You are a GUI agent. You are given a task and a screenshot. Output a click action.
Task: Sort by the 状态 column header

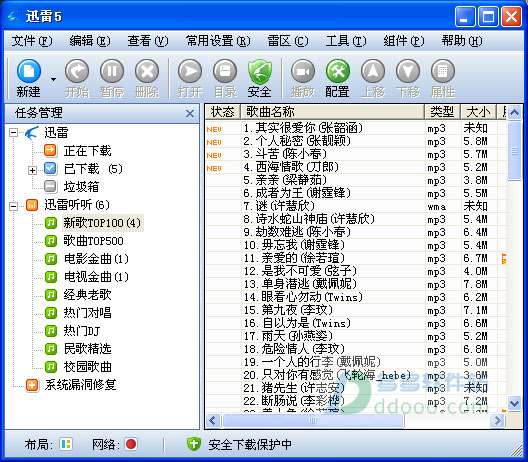pyautogui.click(x=223, y=112)
